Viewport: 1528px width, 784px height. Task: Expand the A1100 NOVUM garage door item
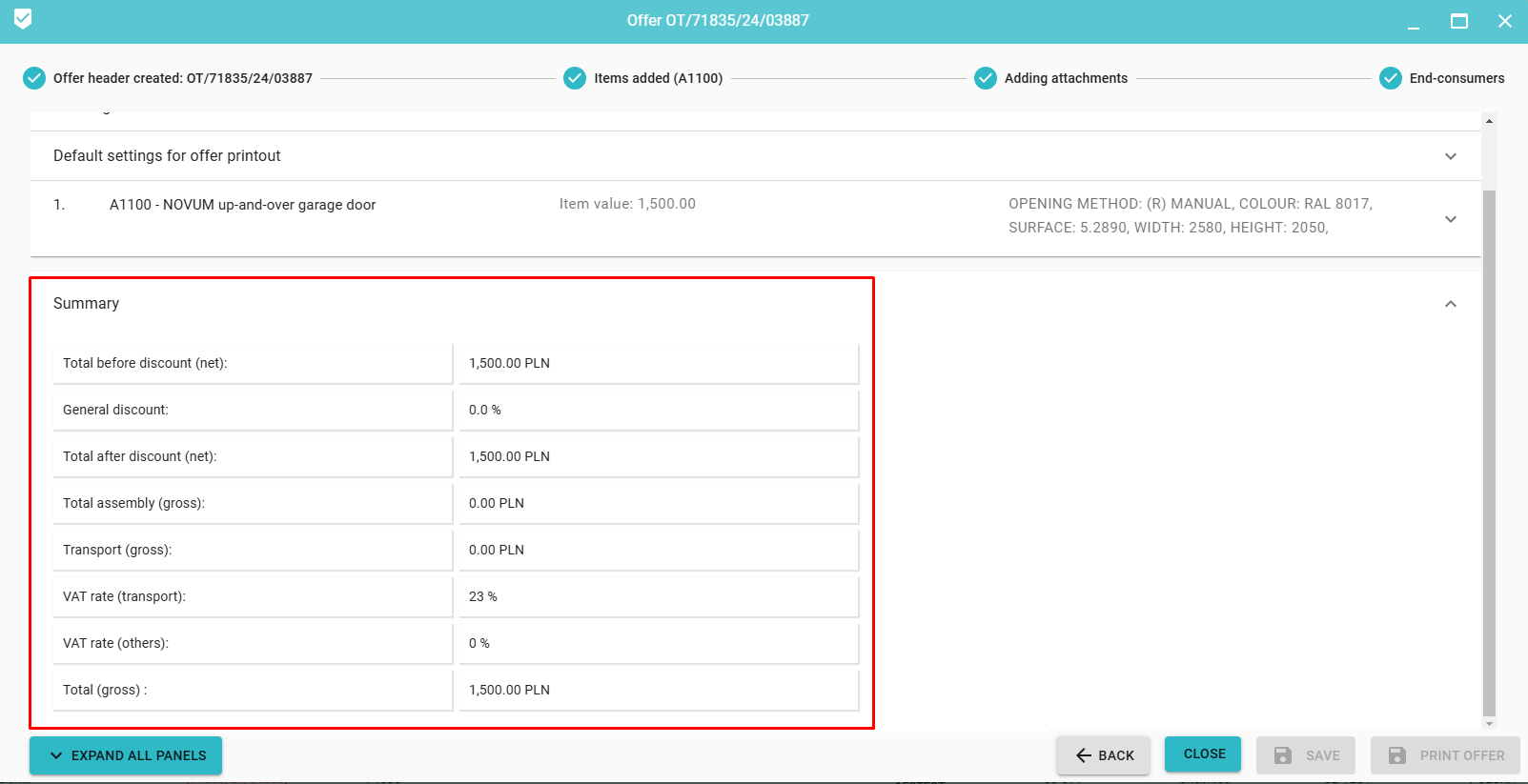tap(1450, 219)
